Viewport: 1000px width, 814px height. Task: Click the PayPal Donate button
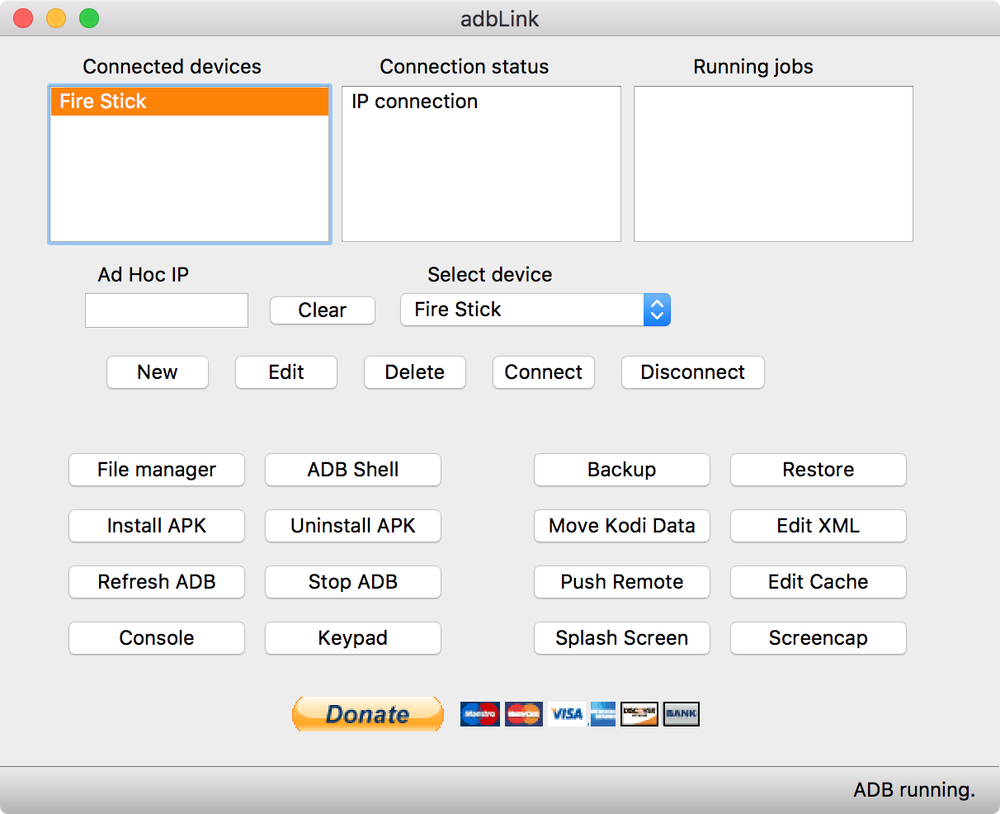(367, 714)
